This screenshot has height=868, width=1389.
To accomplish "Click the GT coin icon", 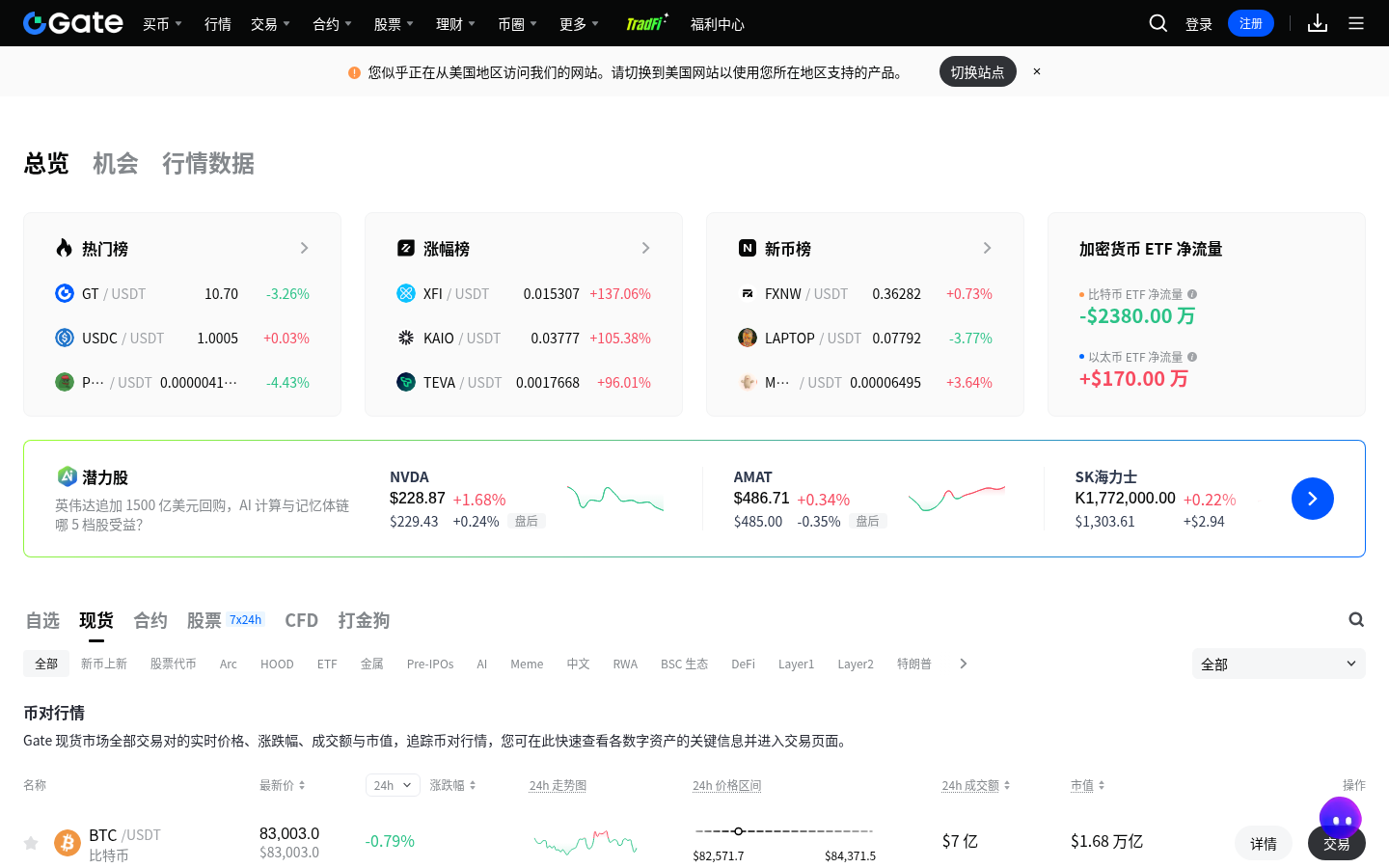I will [65, 293].
